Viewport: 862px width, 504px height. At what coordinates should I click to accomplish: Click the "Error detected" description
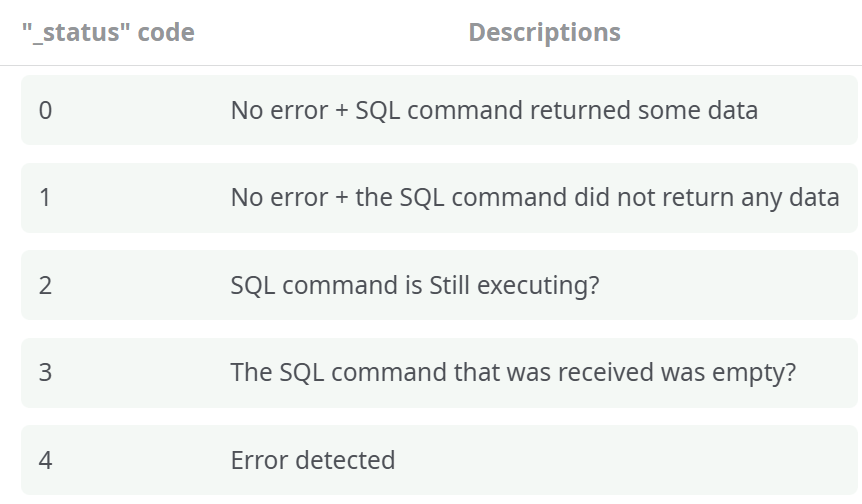[313, 460]
